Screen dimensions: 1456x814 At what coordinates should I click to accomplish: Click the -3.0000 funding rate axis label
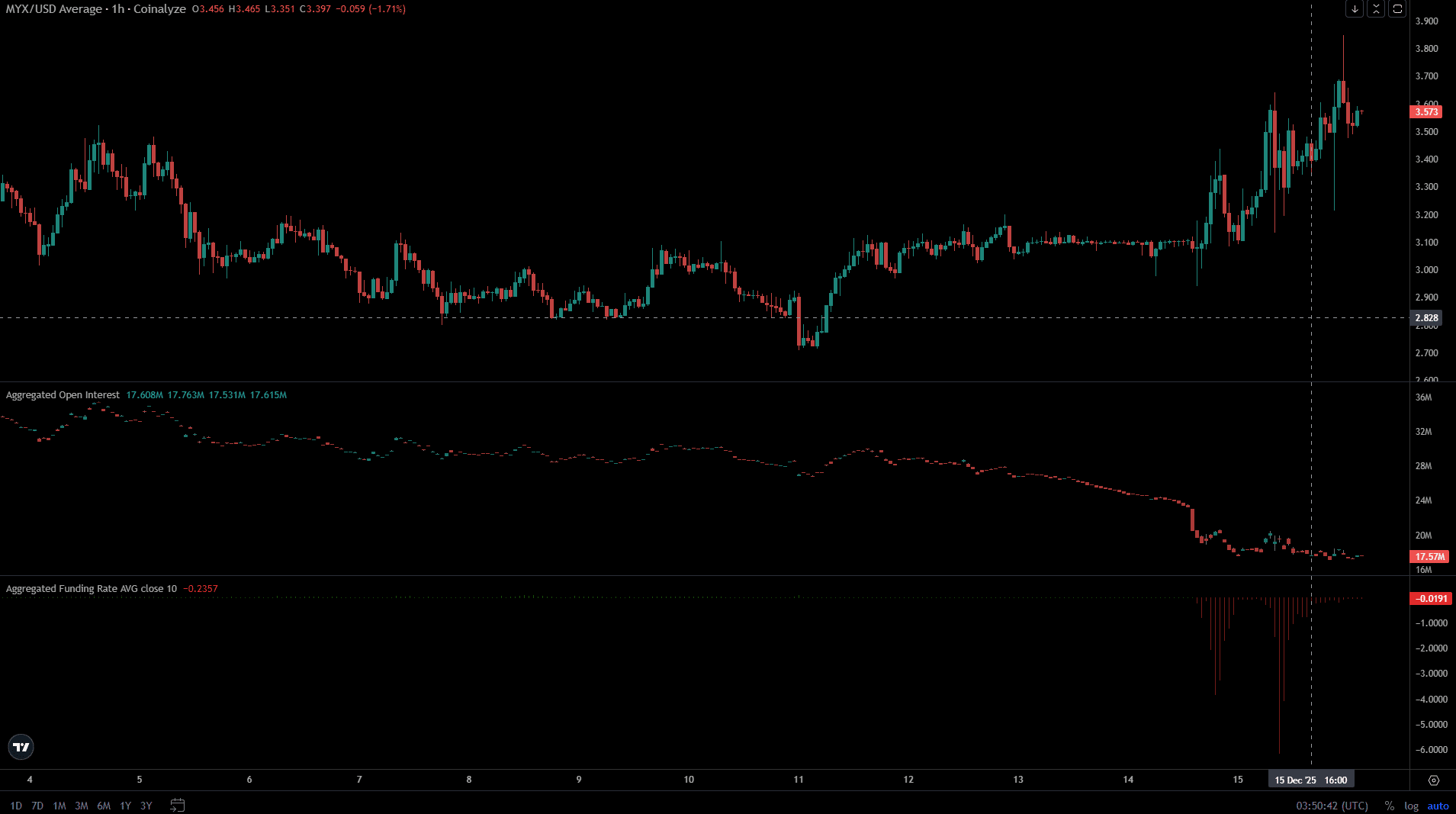[1431, 674]
